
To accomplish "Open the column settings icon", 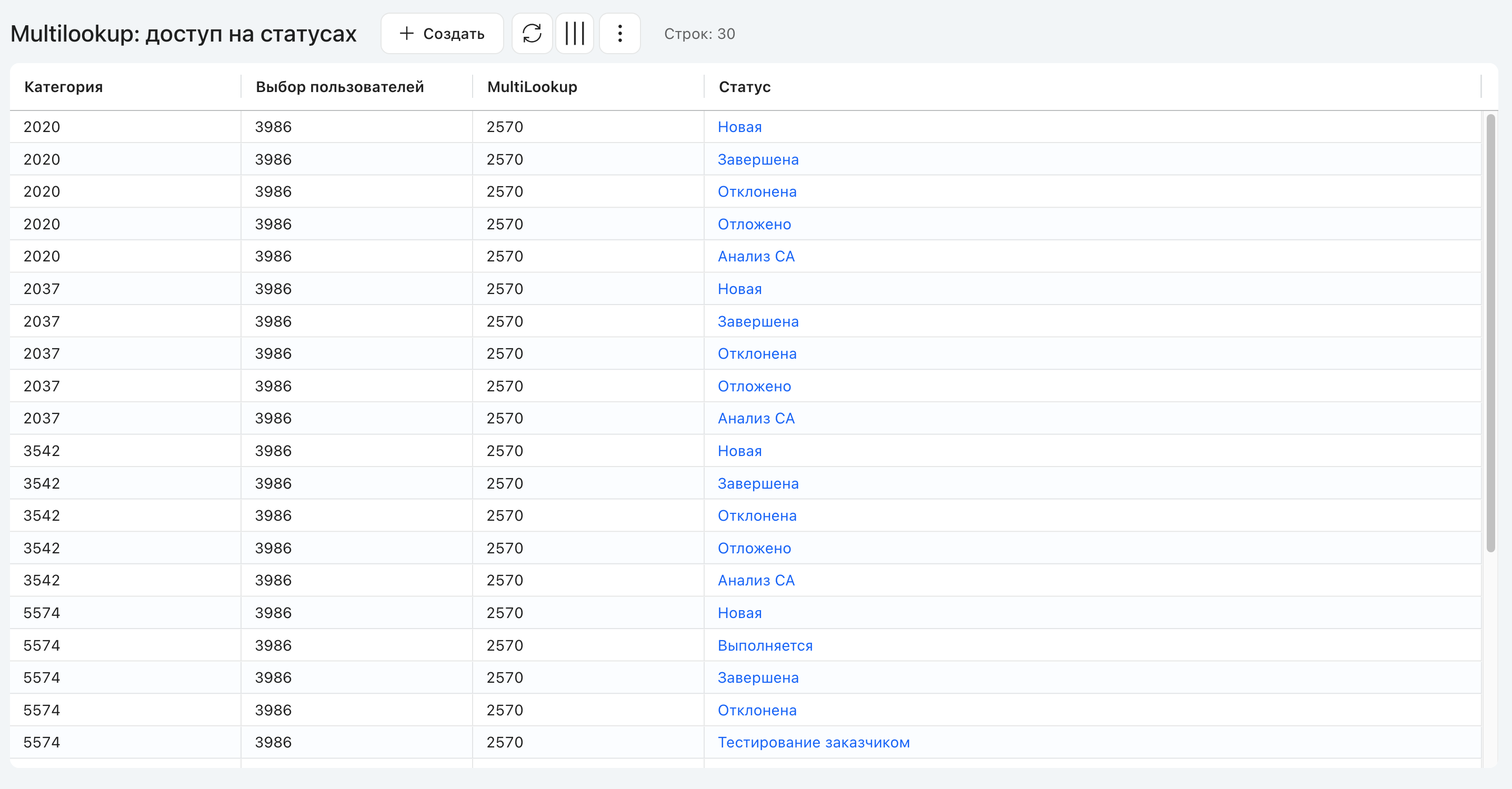I will pyautogui.click(x=575, y=34).
